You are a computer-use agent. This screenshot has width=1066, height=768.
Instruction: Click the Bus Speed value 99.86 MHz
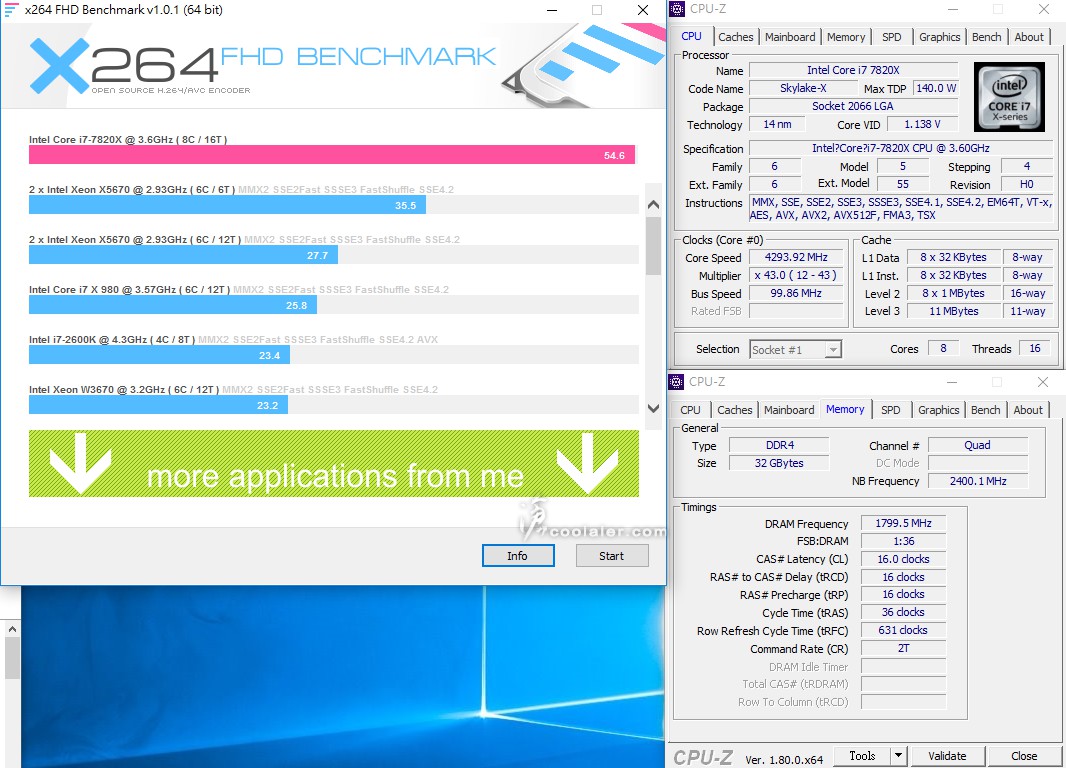(x=796, y=294)
